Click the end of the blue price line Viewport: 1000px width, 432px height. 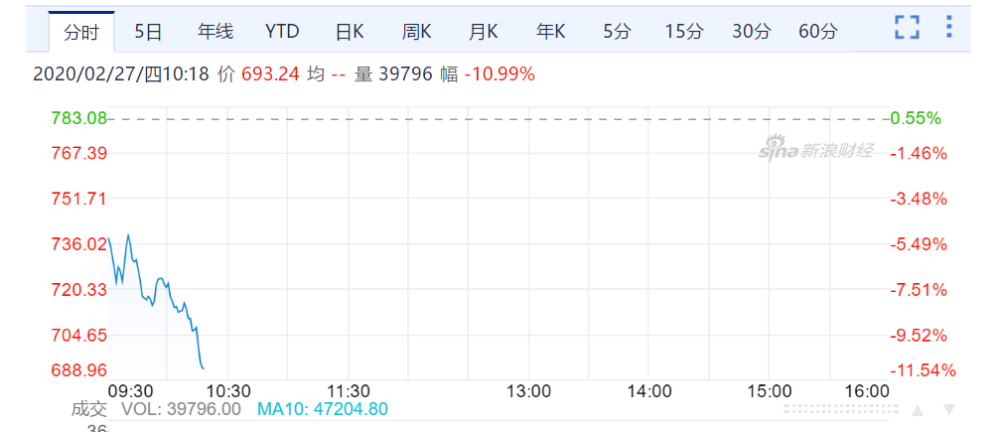(x=203, y=368)
